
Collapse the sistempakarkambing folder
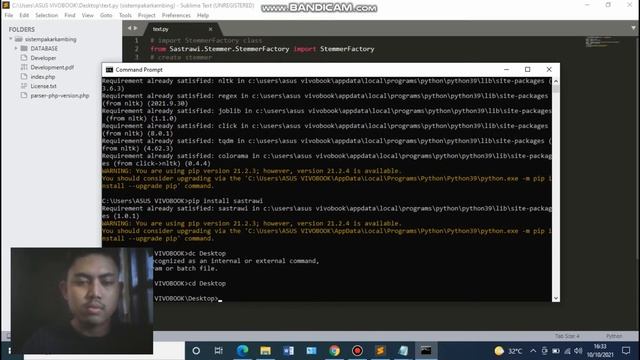pyautogui.click(x=11, y=39)
